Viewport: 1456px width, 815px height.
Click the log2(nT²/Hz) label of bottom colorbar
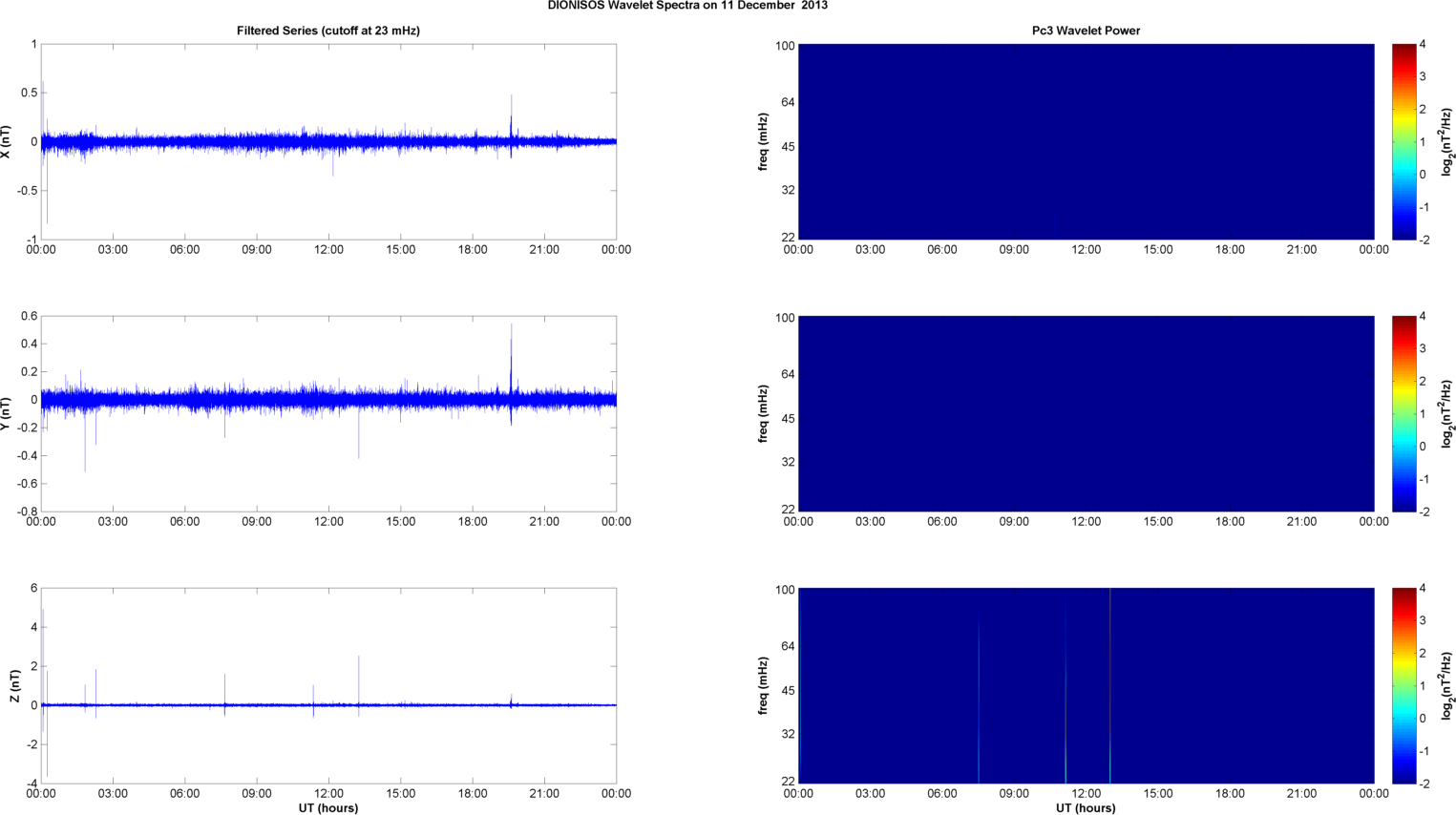[x=1447, y=685]
